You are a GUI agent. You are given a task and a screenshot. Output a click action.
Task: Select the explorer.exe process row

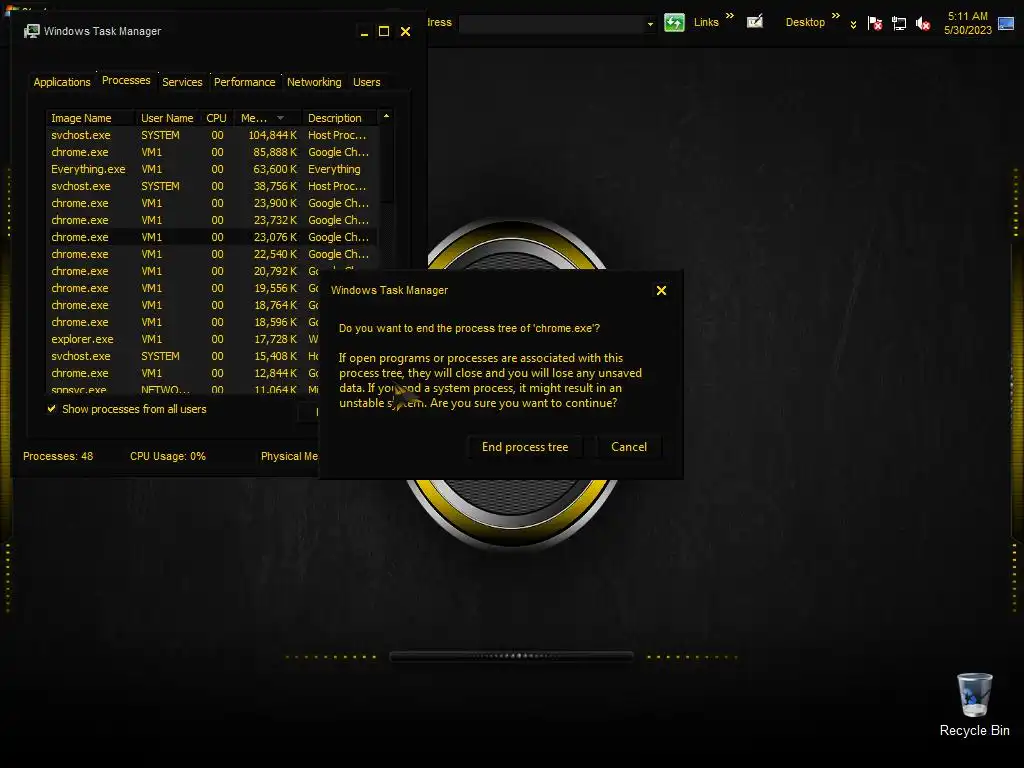point(183,339)
